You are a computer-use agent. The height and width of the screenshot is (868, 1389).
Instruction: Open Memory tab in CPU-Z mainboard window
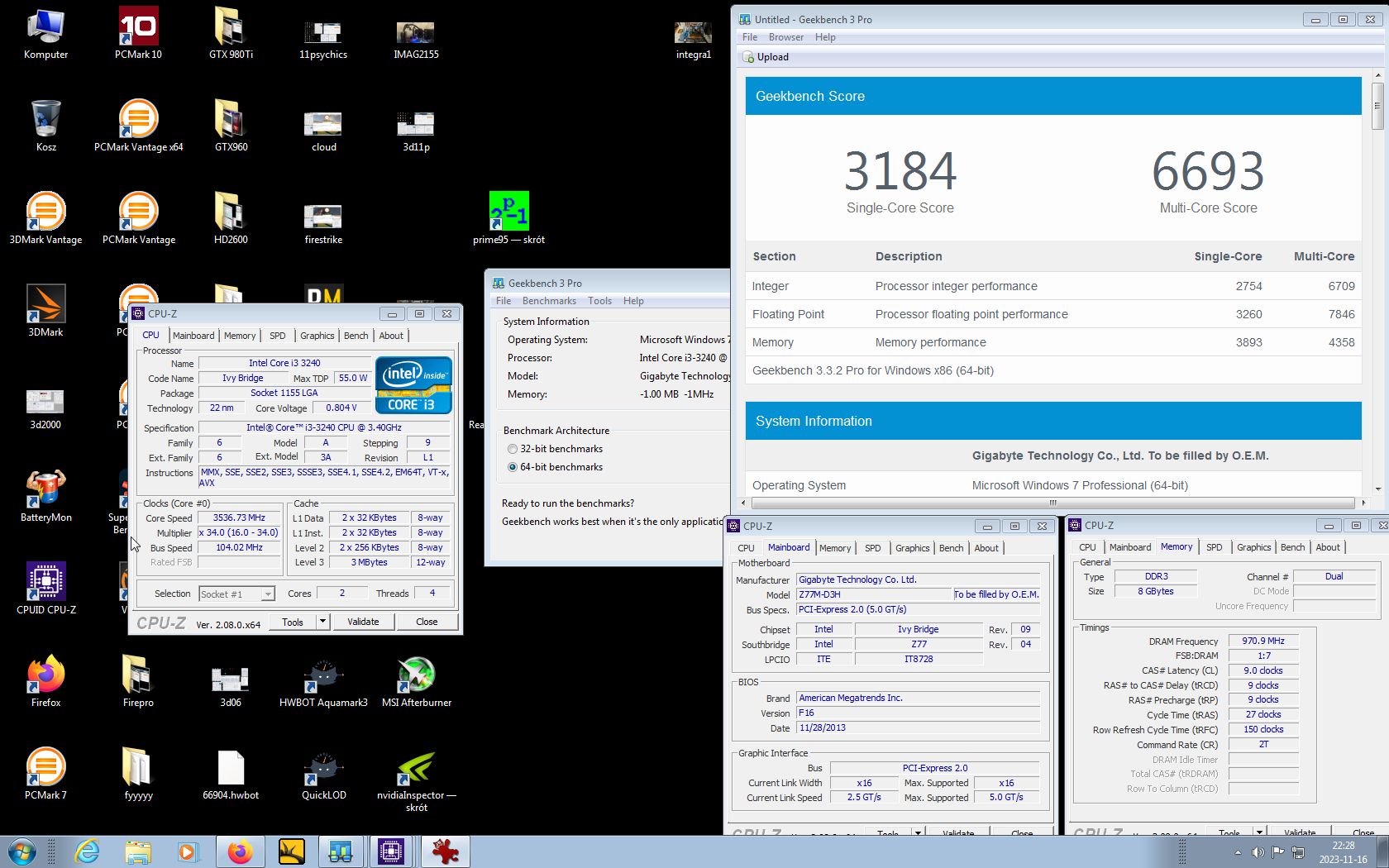pyautogui.click(x=835, y=548)
